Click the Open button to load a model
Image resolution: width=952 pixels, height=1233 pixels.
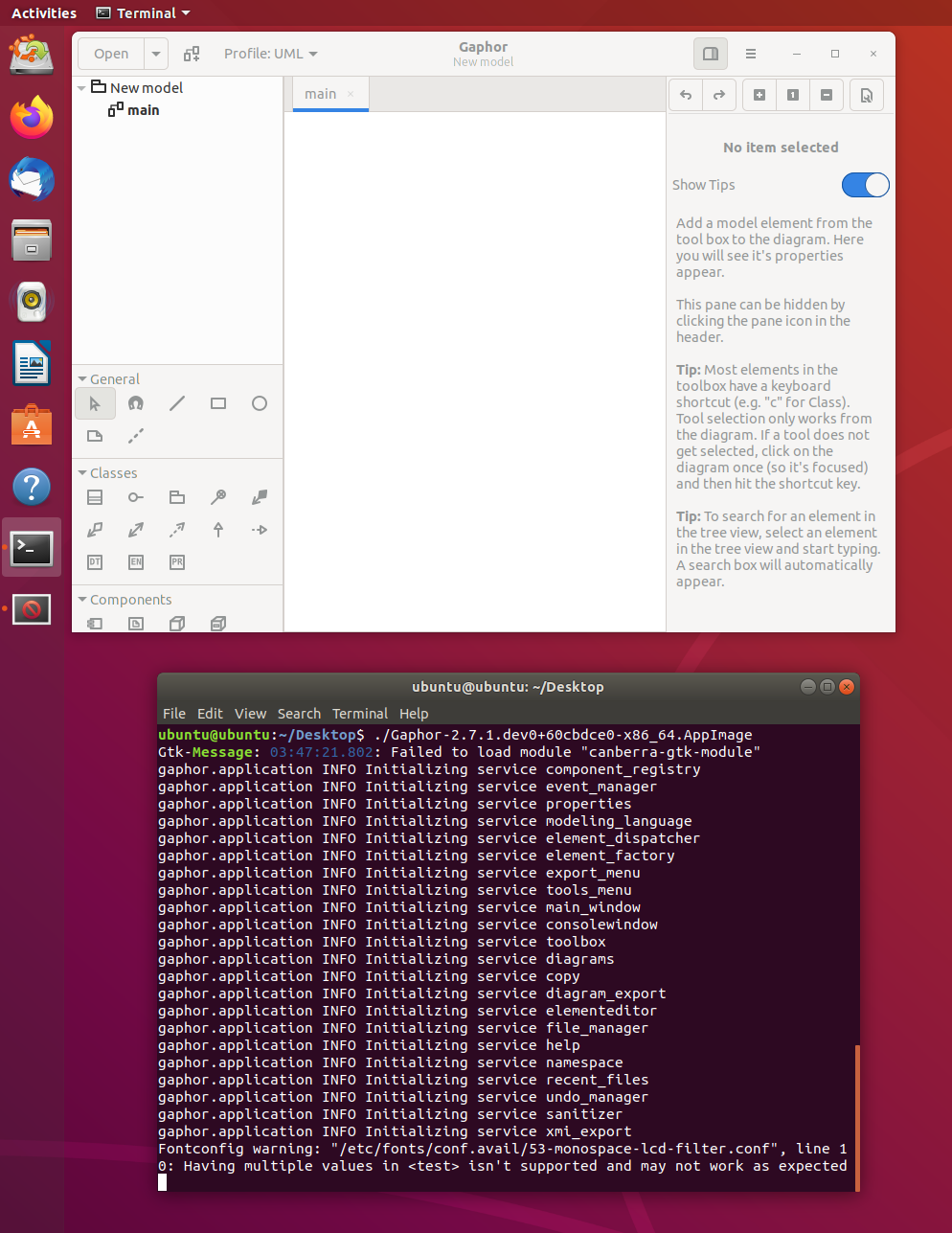click(110, 54)
